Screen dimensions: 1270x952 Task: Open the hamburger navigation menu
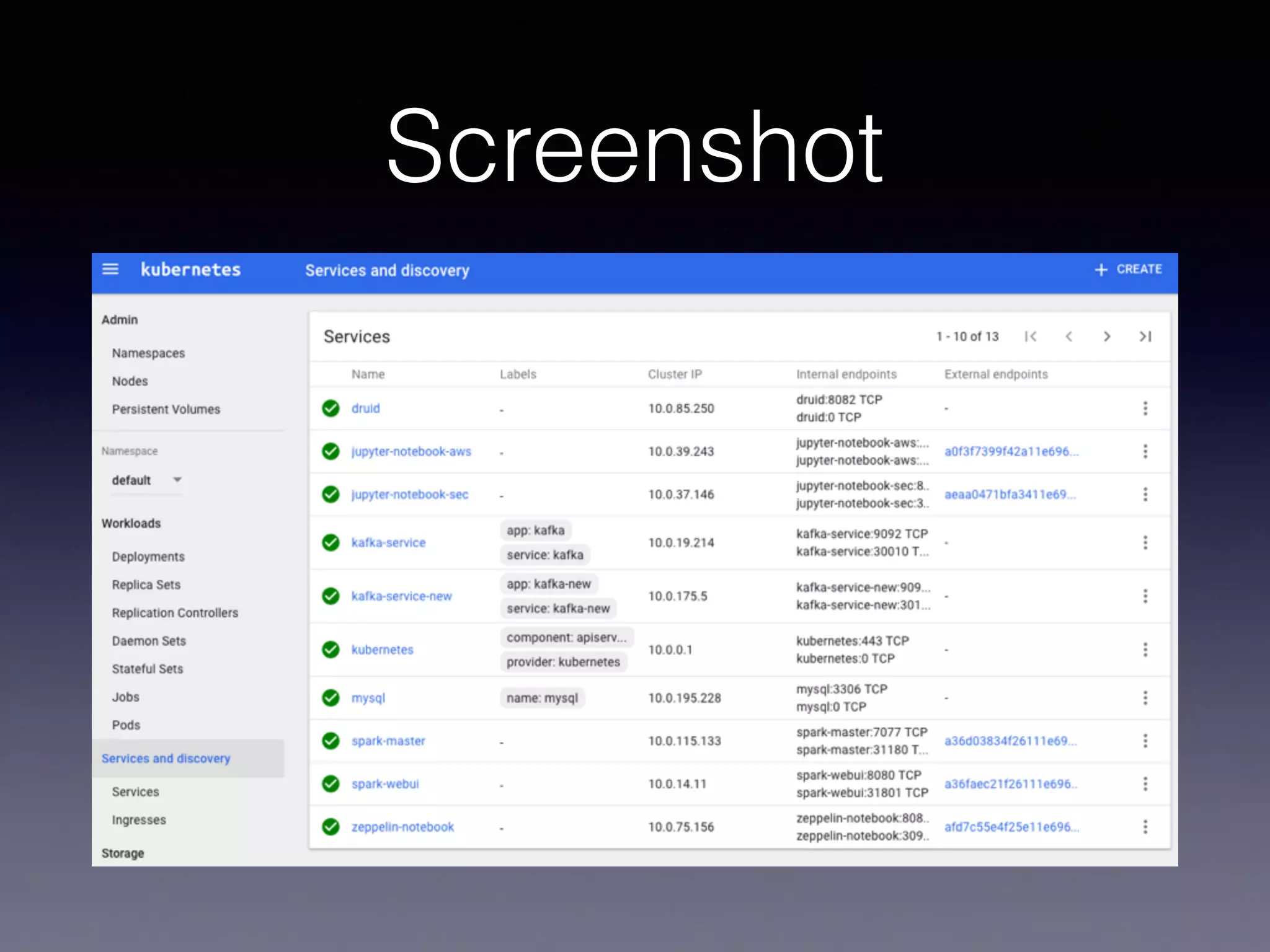pyautogui.click(x=110, y=269)
